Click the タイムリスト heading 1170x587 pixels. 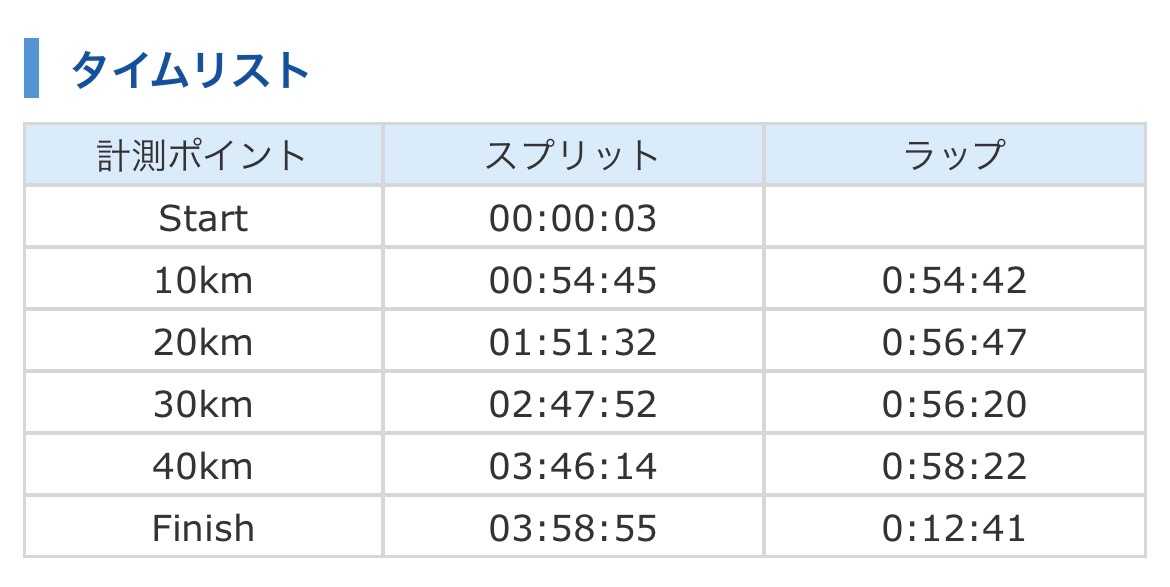[189, 70]
